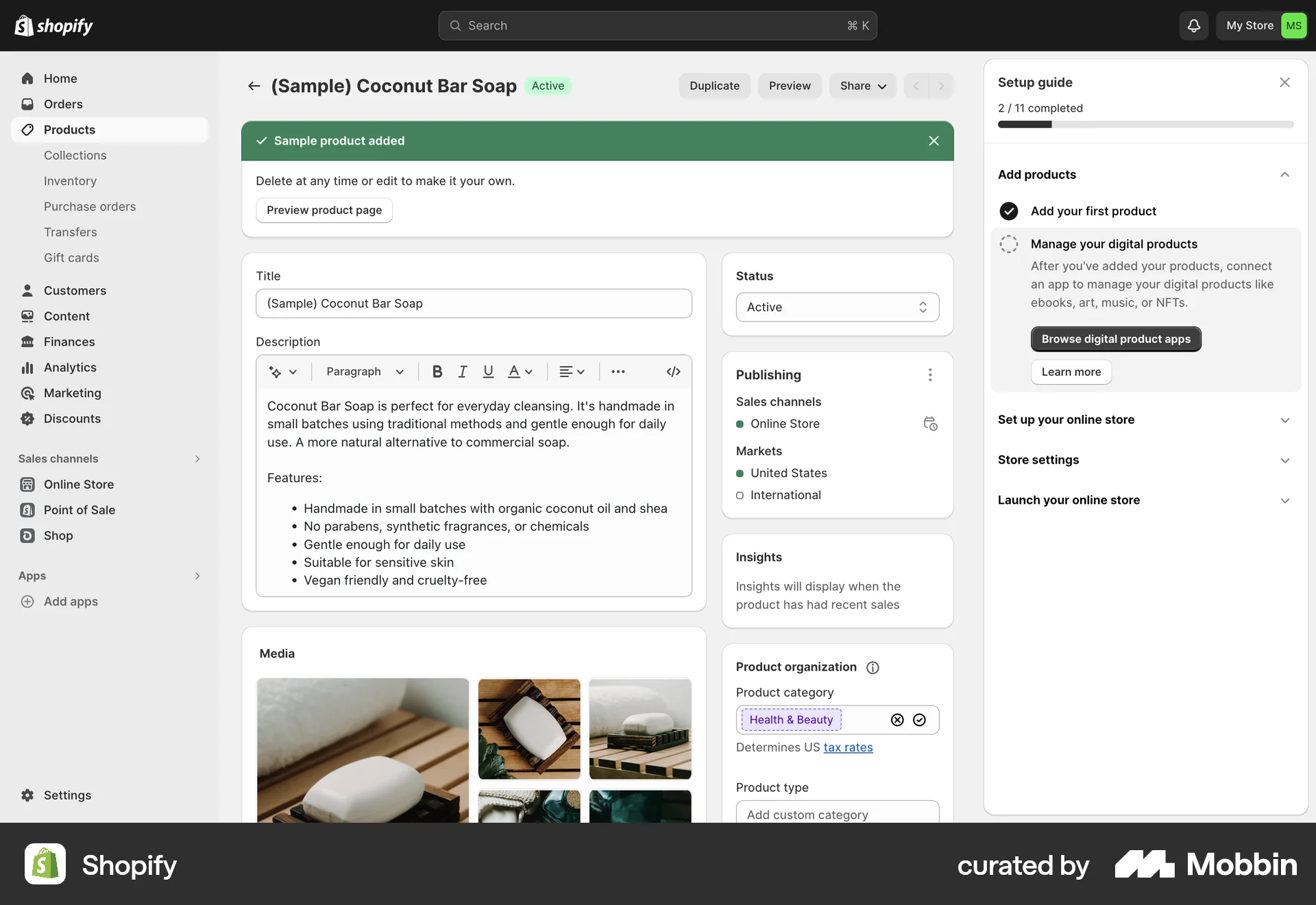Collapse the Add products section

click(x=1284, y=175)
